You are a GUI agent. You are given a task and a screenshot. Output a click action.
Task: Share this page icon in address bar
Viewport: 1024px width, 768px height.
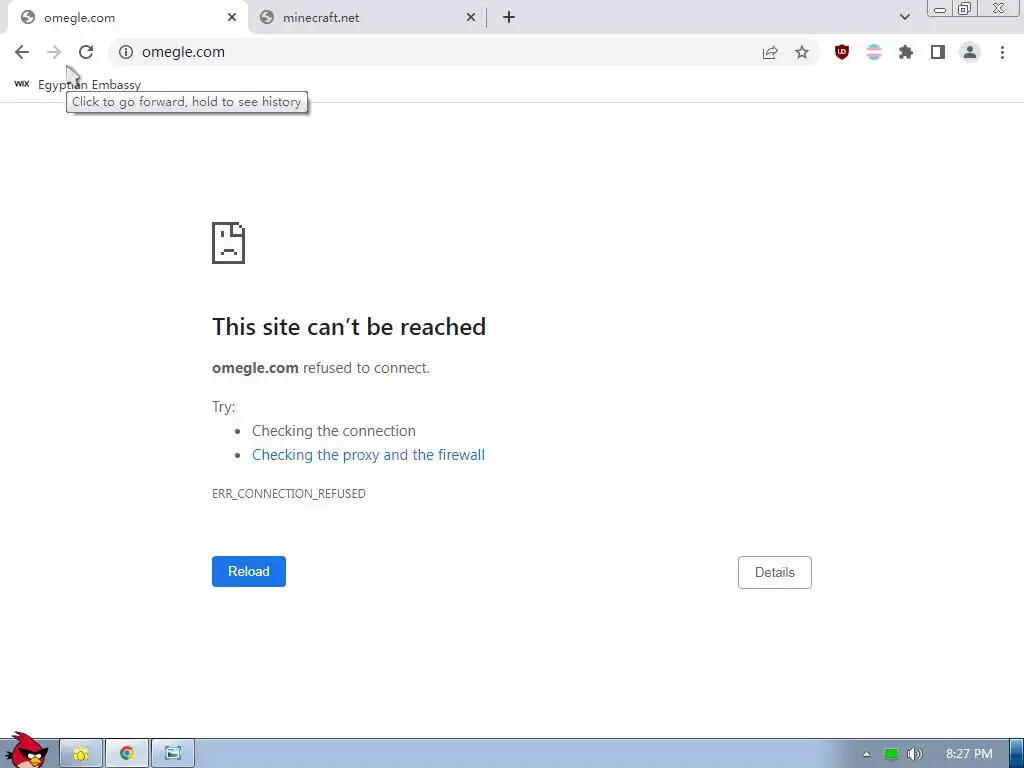(770, 53)
